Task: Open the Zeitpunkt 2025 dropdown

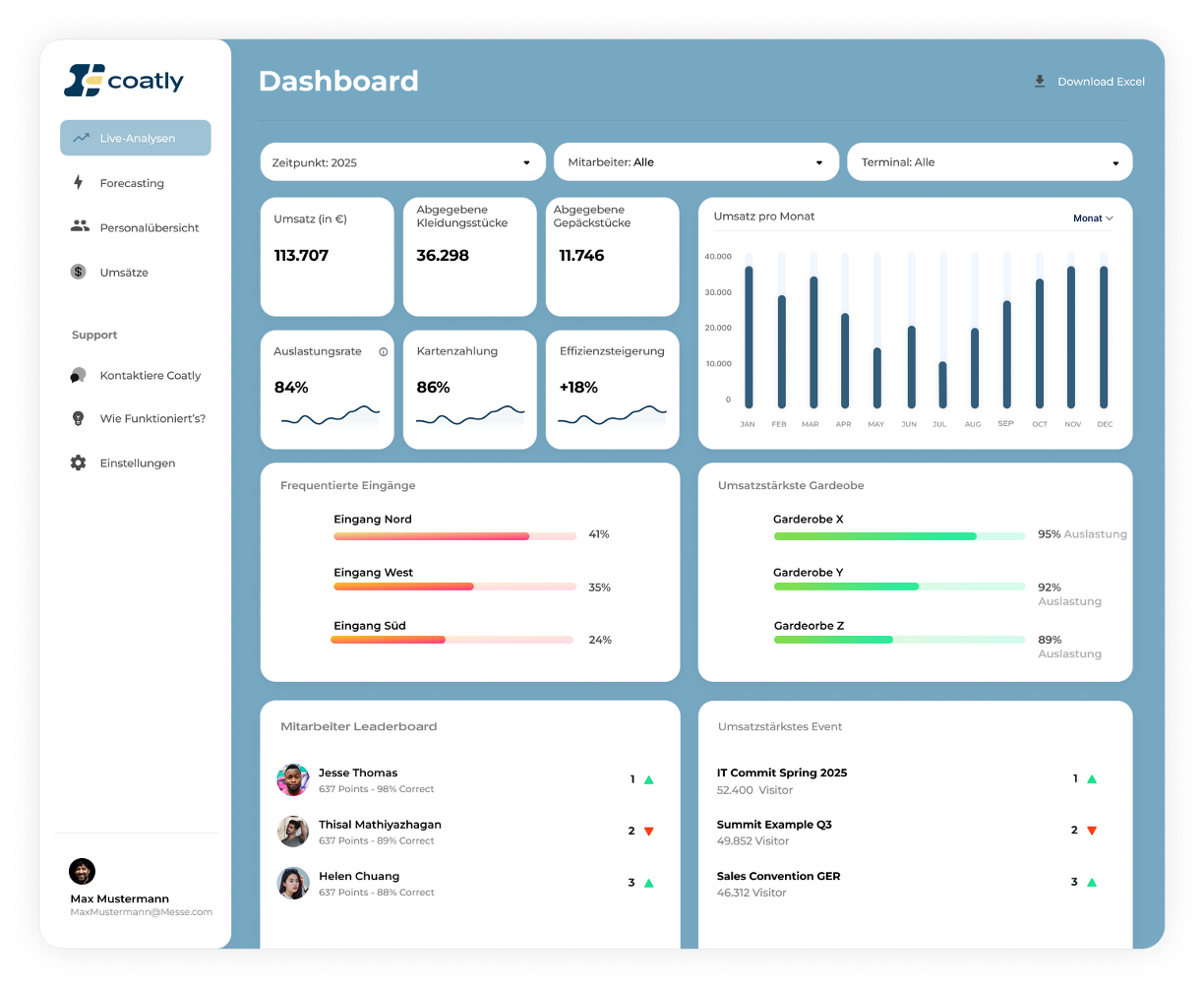Action: (402, 162)
